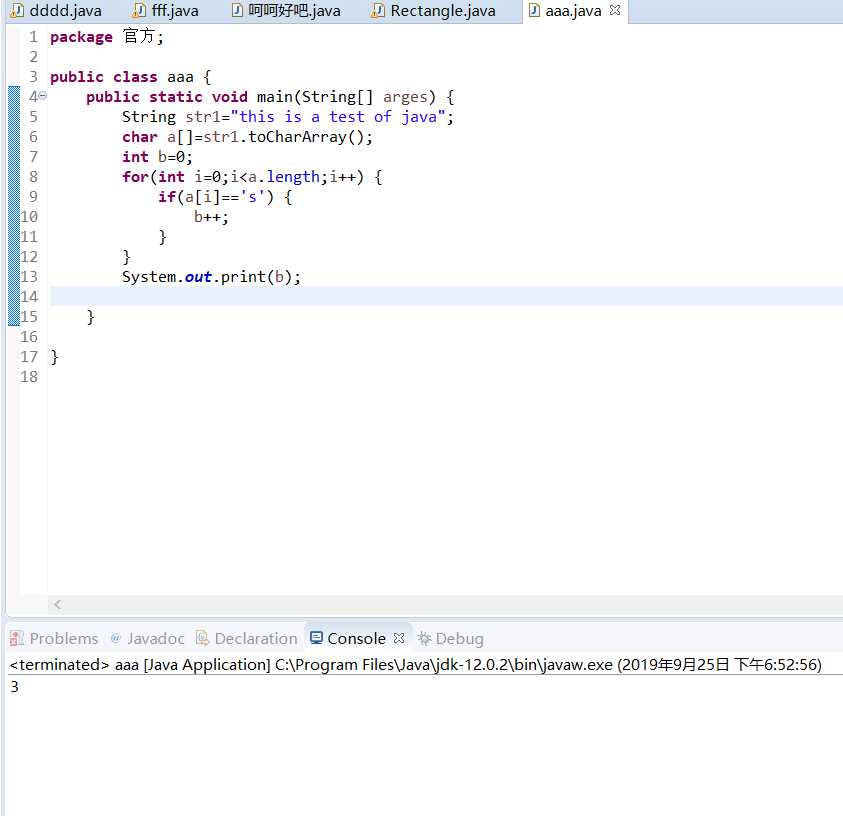Viewport: 843px width, 816px height.
Task: Open the Javadoc view tab
Action: click(x=147, y=639)
